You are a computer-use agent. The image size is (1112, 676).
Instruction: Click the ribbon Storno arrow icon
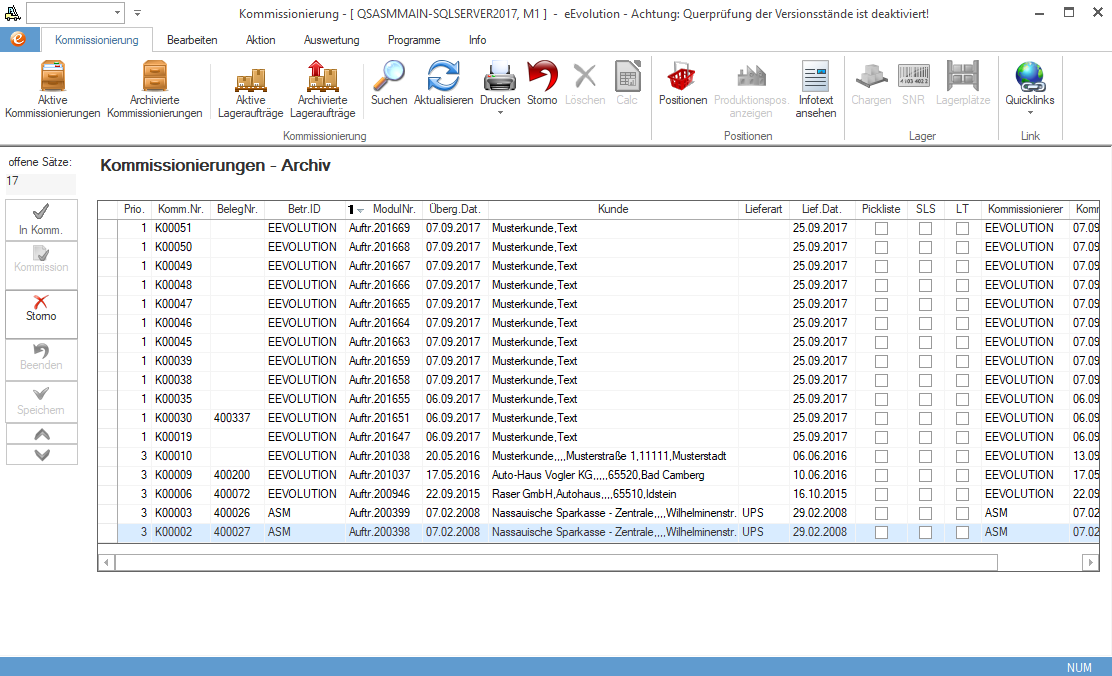[542, 76]
